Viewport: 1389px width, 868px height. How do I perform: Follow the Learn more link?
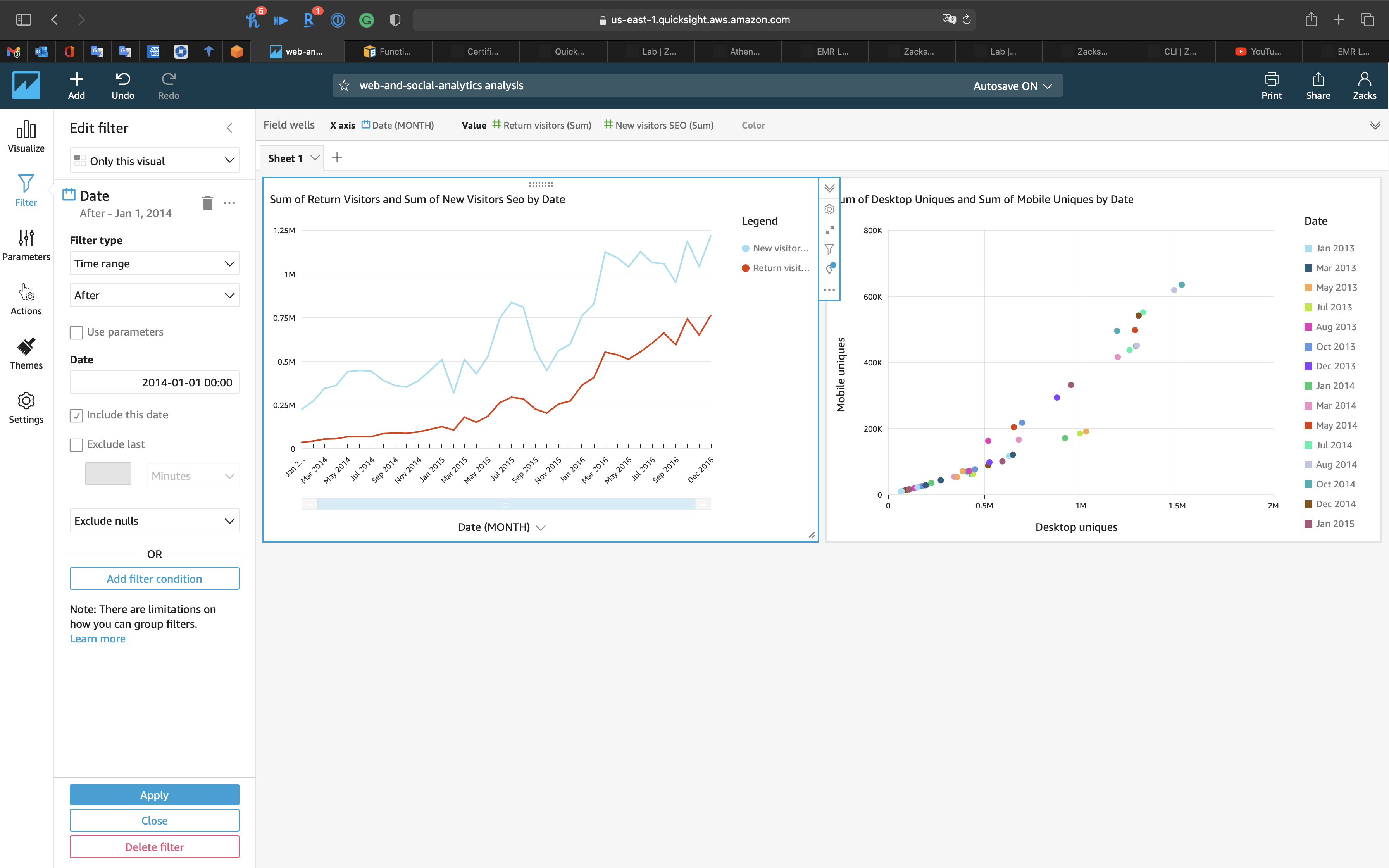click(x=98, y=639)
